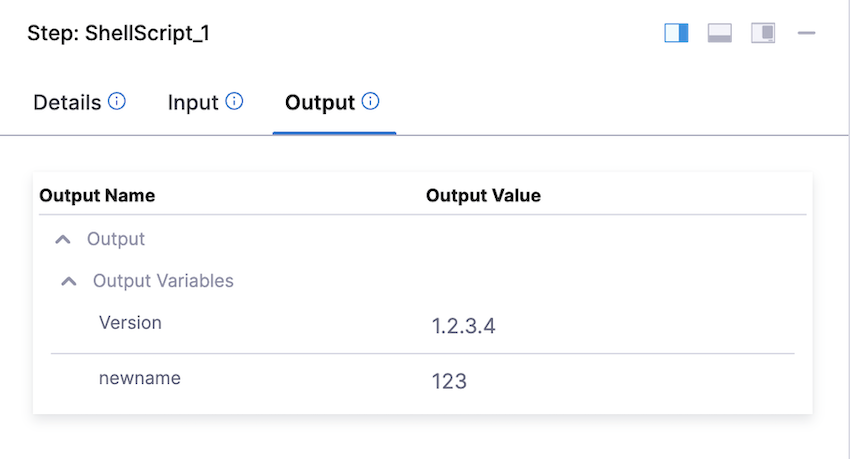
Task: Switch to the Input tab
Action: point(193,102)
